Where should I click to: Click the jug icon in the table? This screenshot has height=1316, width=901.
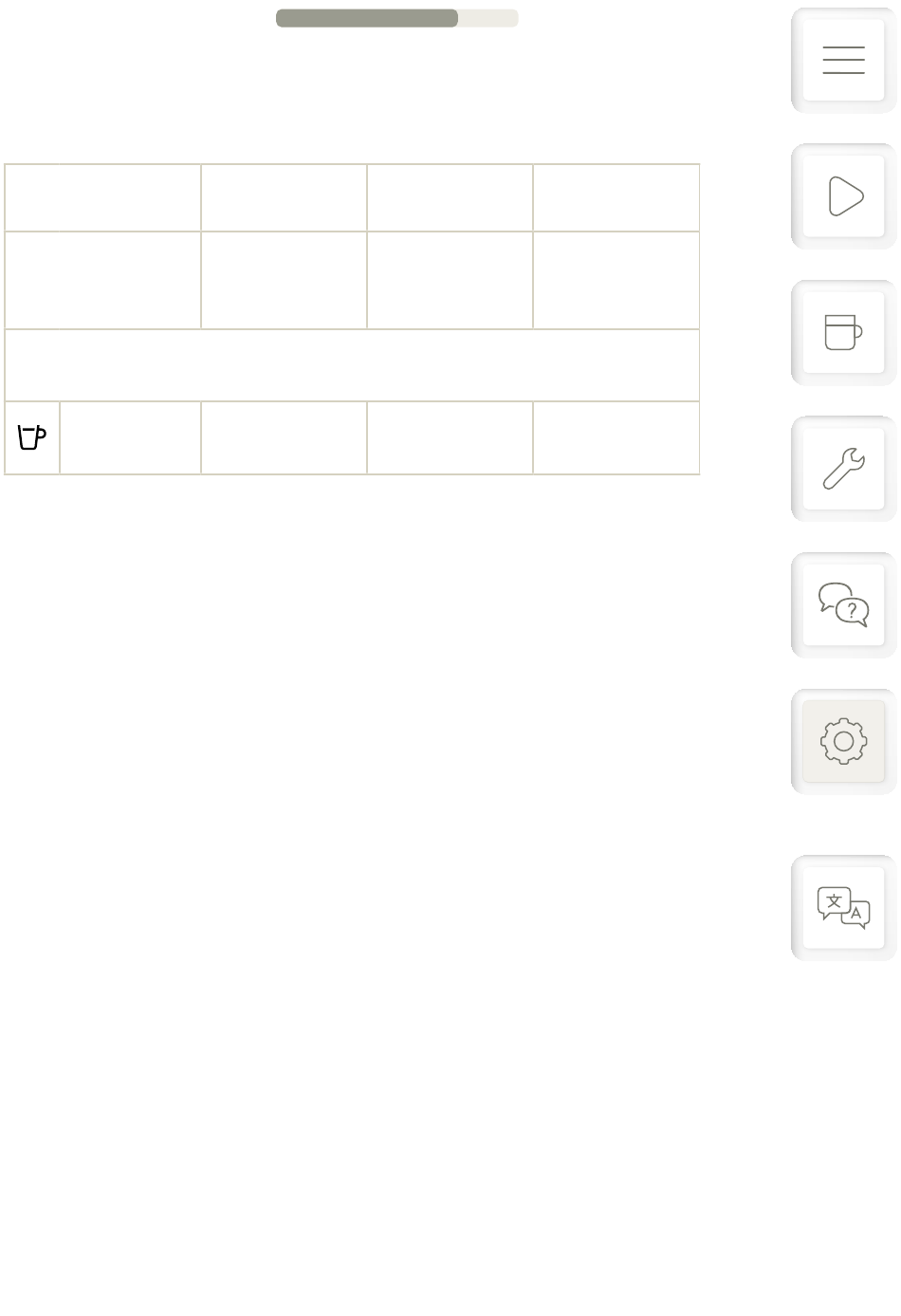point(32,437)
